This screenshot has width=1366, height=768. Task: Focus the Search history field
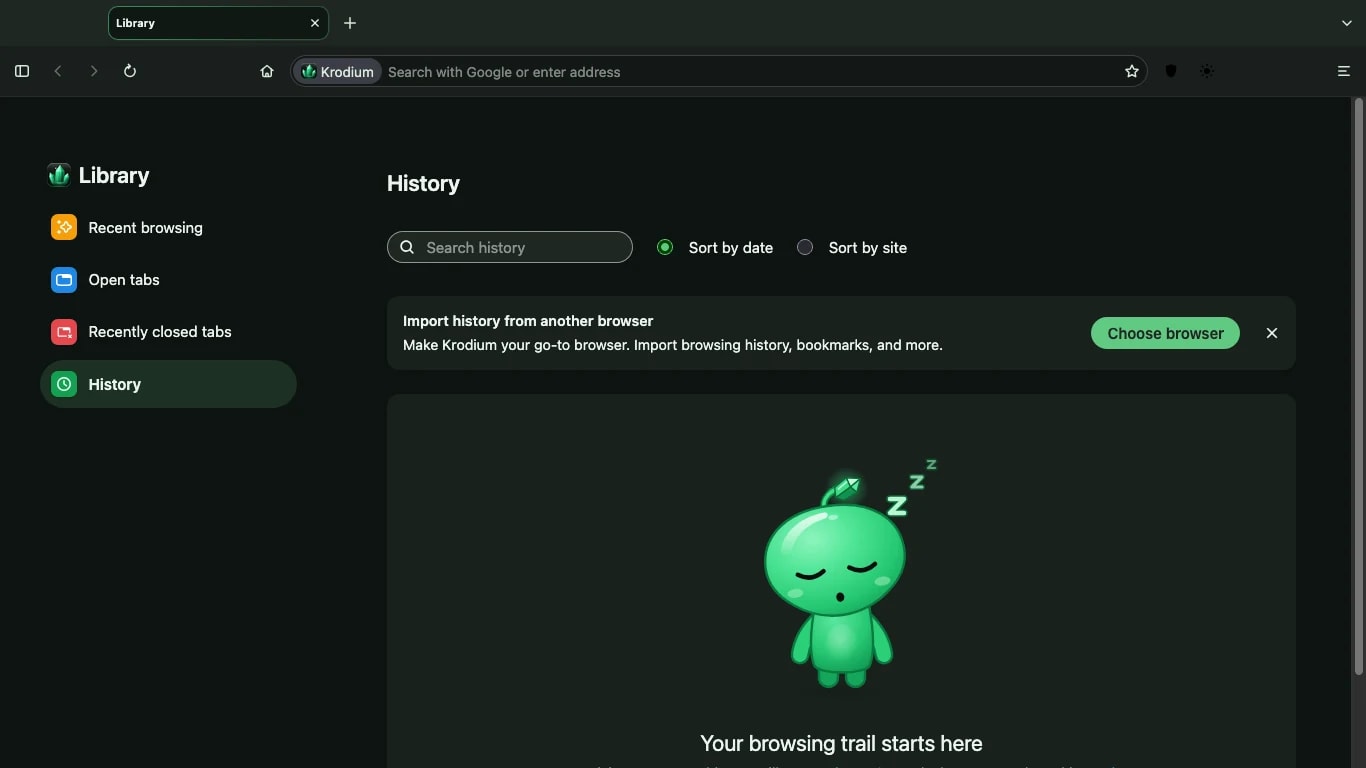coord(510,247)
